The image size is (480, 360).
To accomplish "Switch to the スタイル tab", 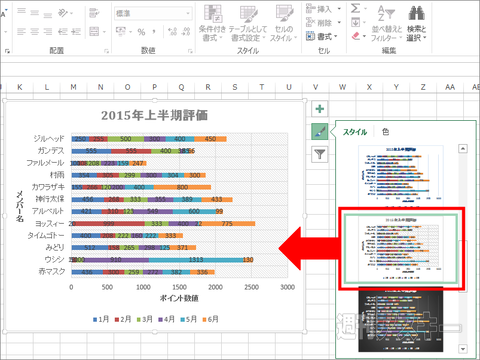I will (x=355, y=132).
